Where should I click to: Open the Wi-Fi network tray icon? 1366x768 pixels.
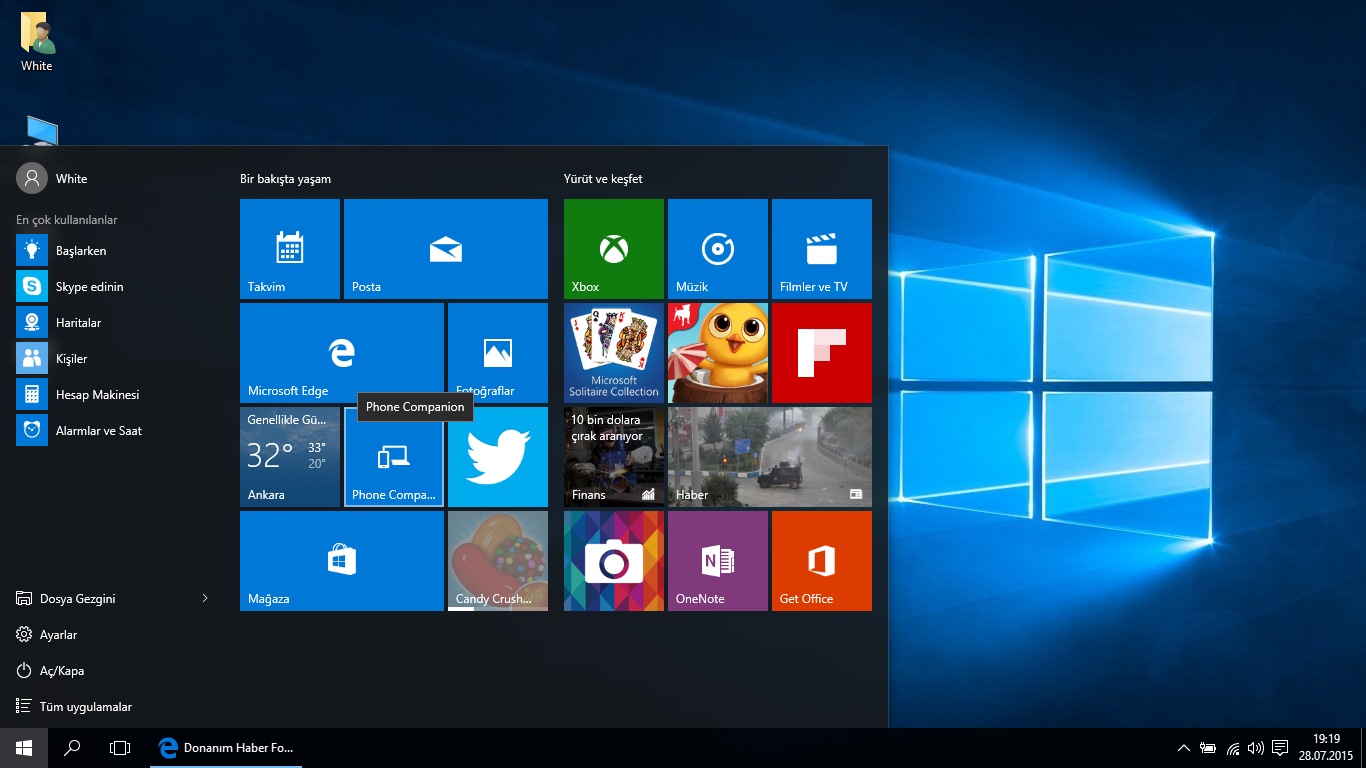(x=1233, y=748)
